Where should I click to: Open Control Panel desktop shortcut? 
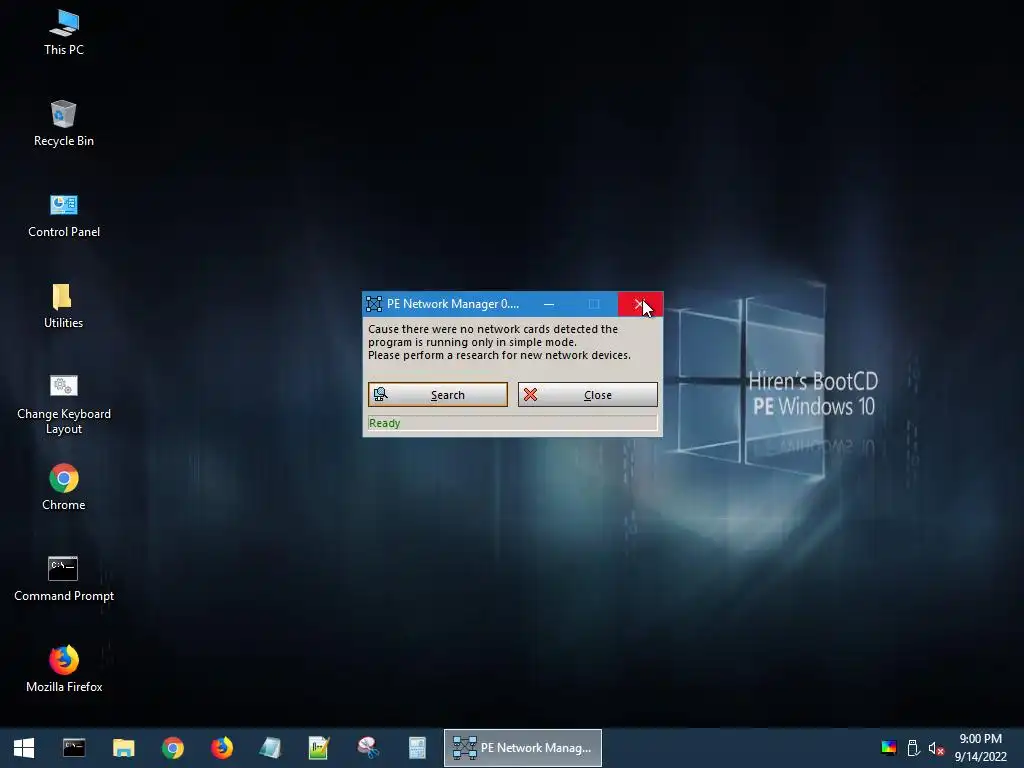pyautogui.click(x=64, y=215)
